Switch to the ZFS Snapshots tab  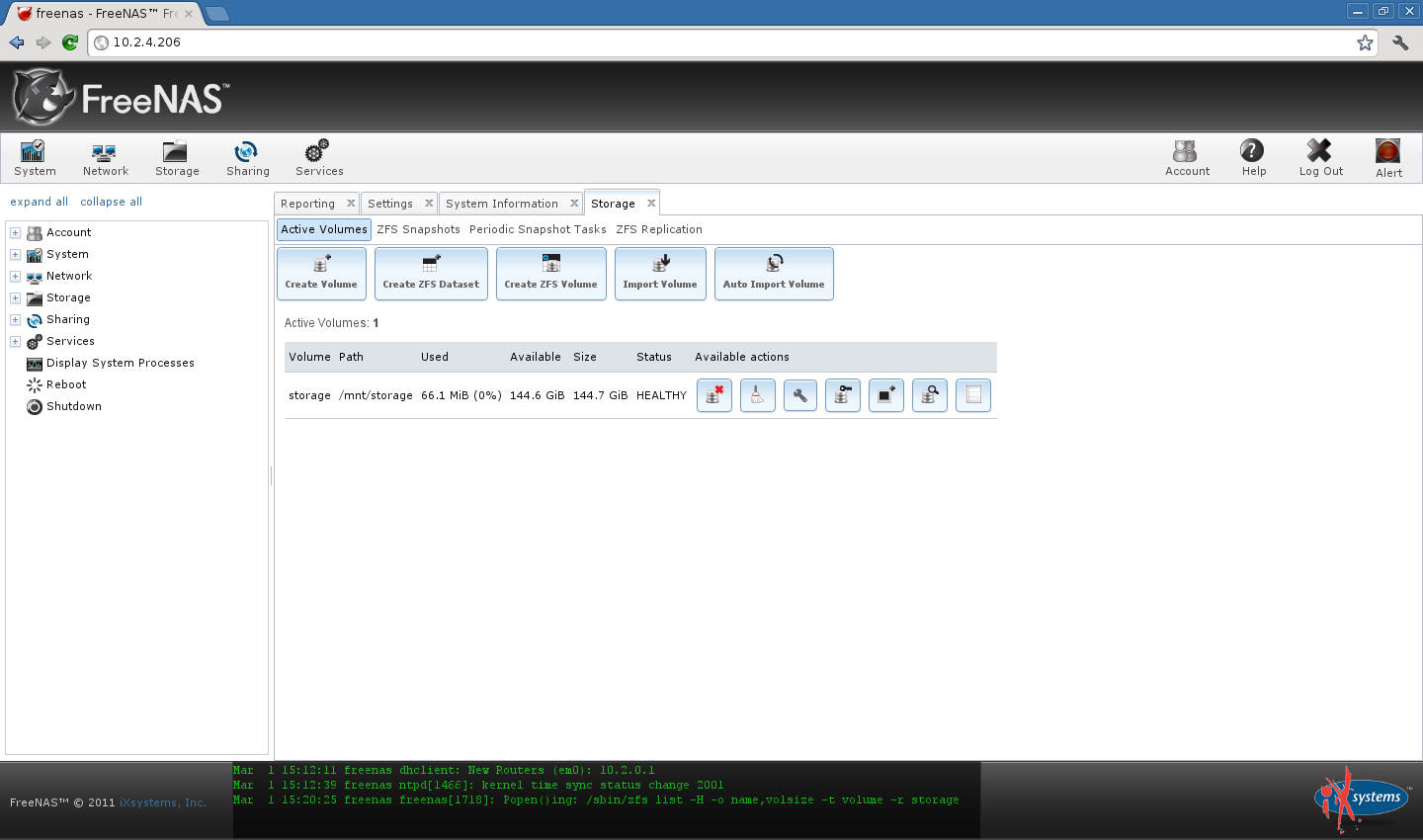click(418, 229)
